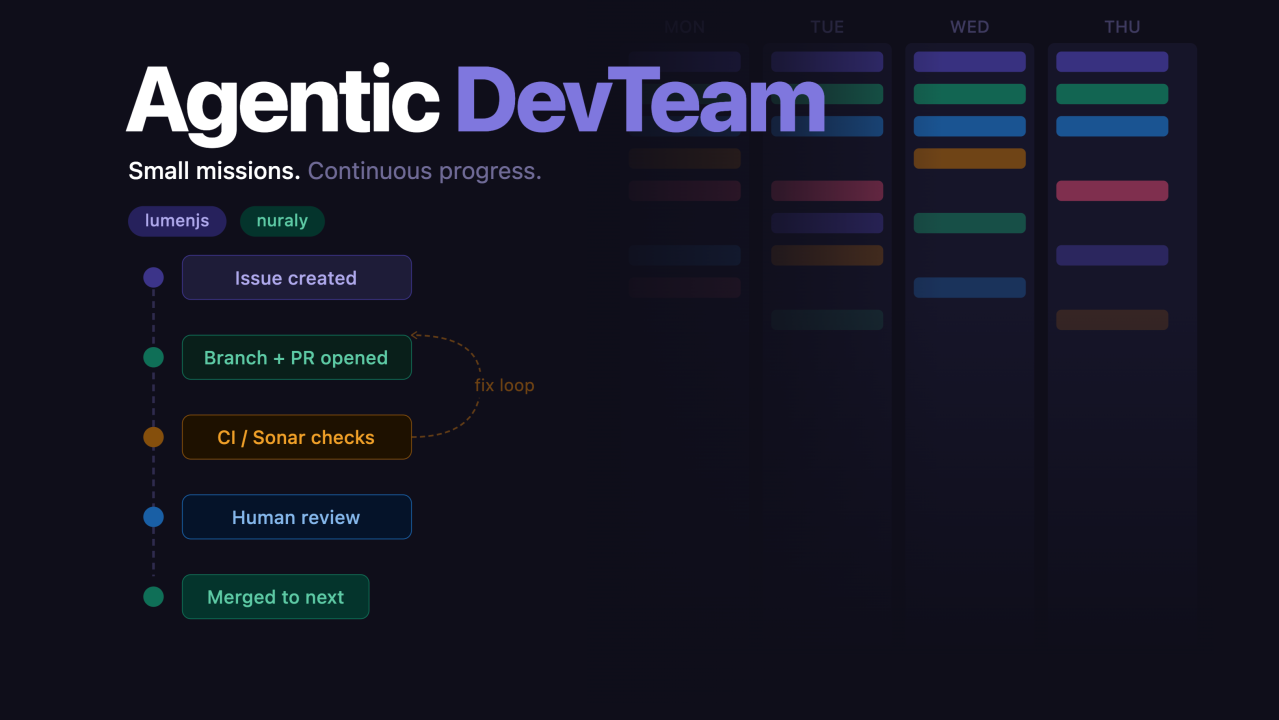Click the Continuous progress. text

click(424, 171)
